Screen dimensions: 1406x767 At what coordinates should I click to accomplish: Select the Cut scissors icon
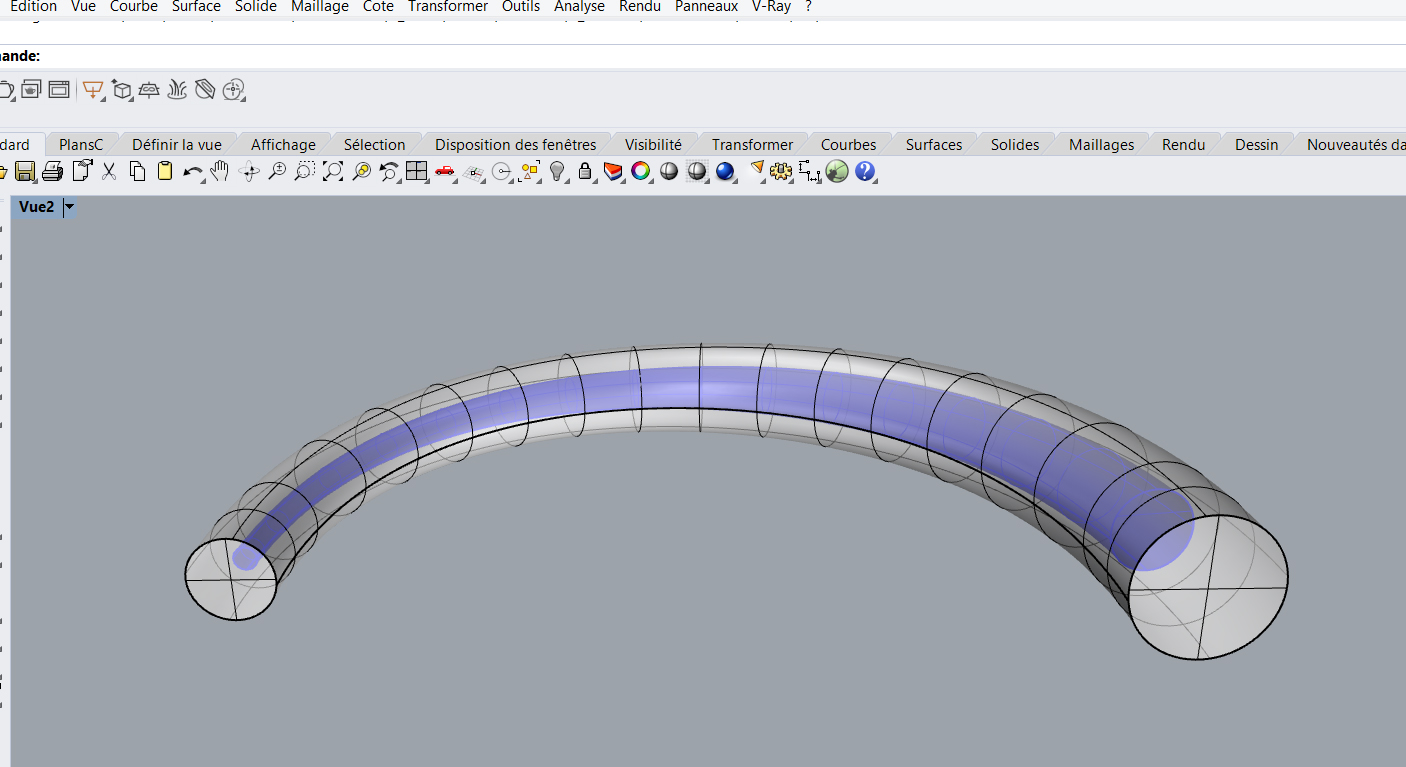click(x=109, y=172)
